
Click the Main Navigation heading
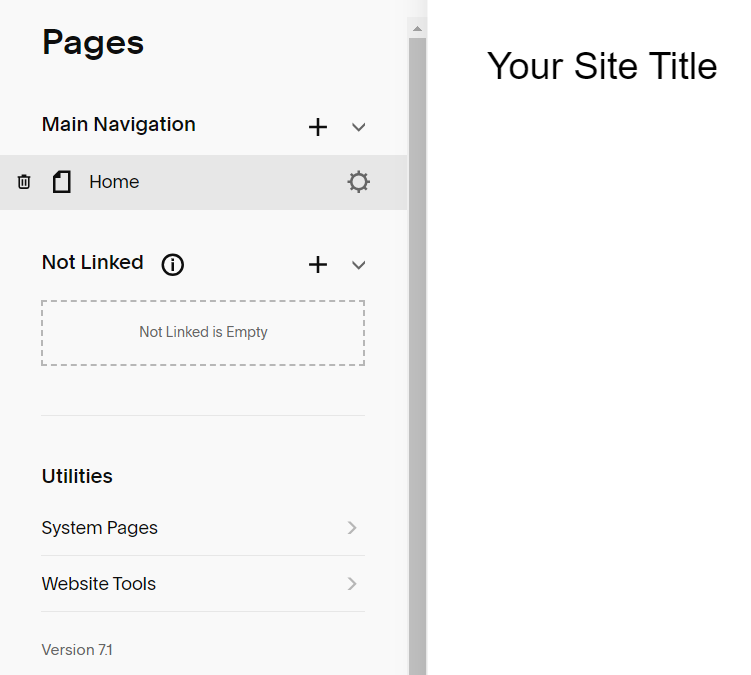(119, 125)
